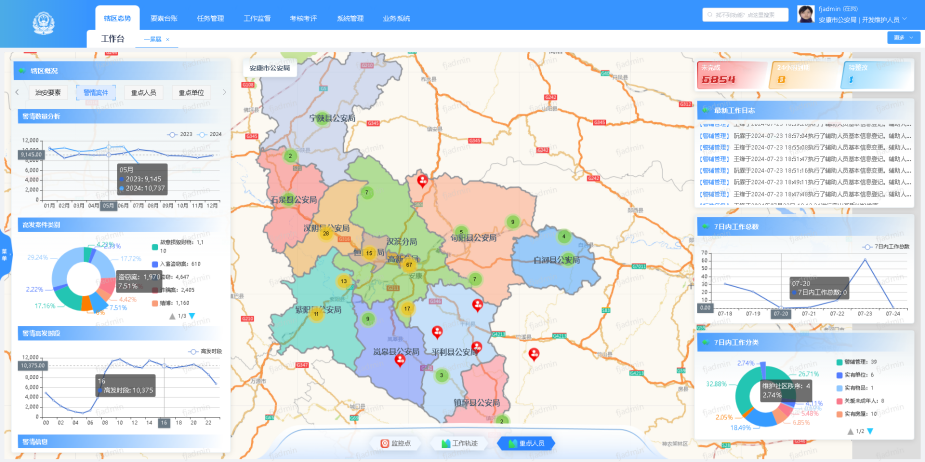Toggle 2023 series in 警情数量分析 chart
Viewport: 925px width, 462px height.
(179, 134)
